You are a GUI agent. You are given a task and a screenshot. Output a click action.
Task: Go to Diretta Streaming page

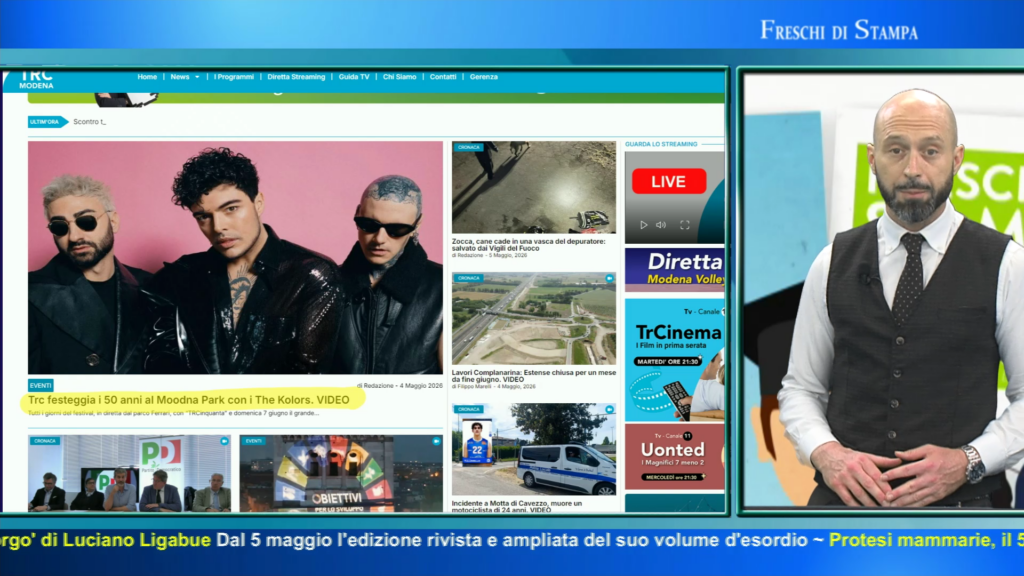point(296,77)
